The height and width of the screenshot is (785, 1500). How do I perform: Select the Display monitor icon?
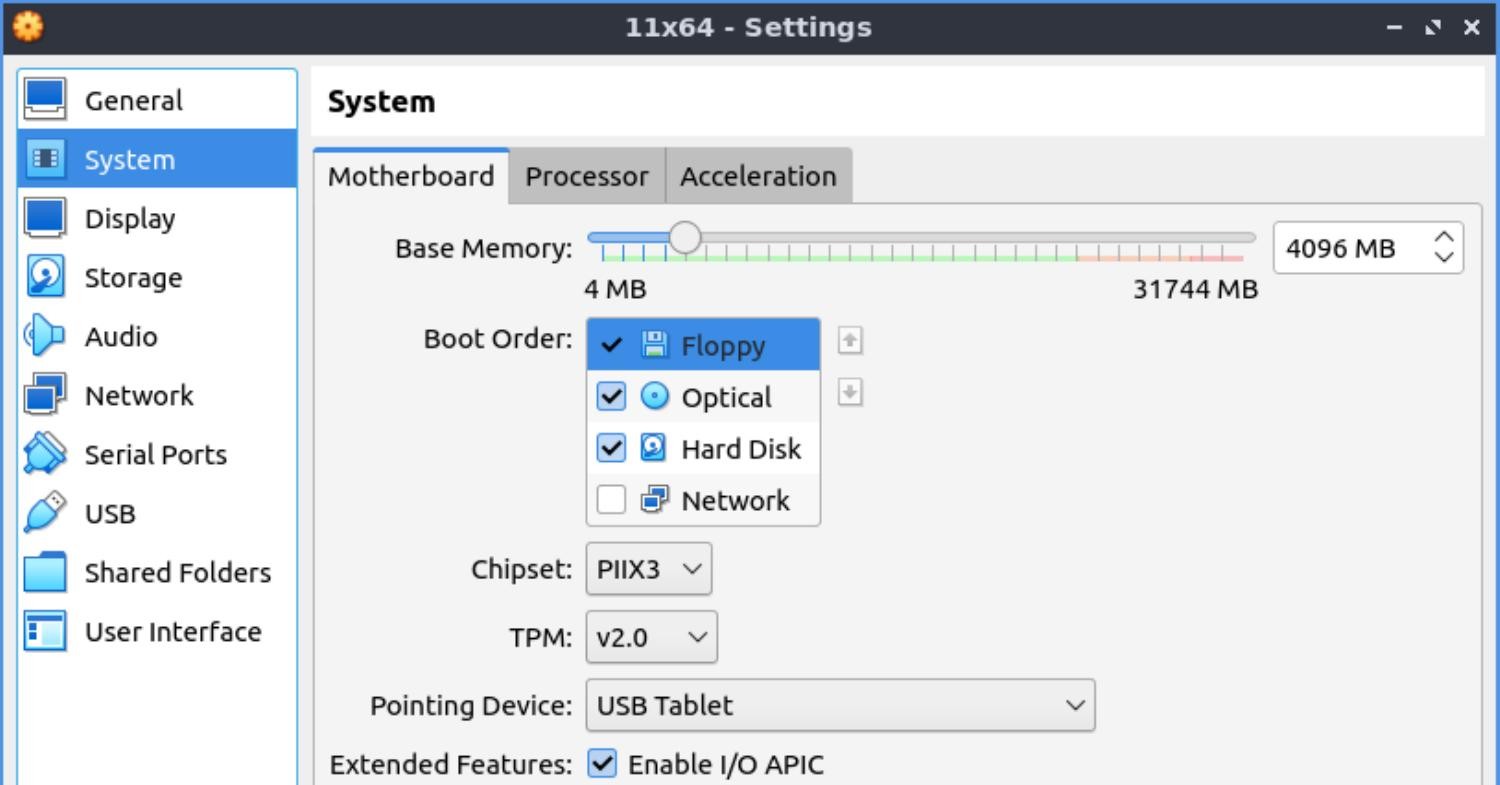click(x=45, y=218)
